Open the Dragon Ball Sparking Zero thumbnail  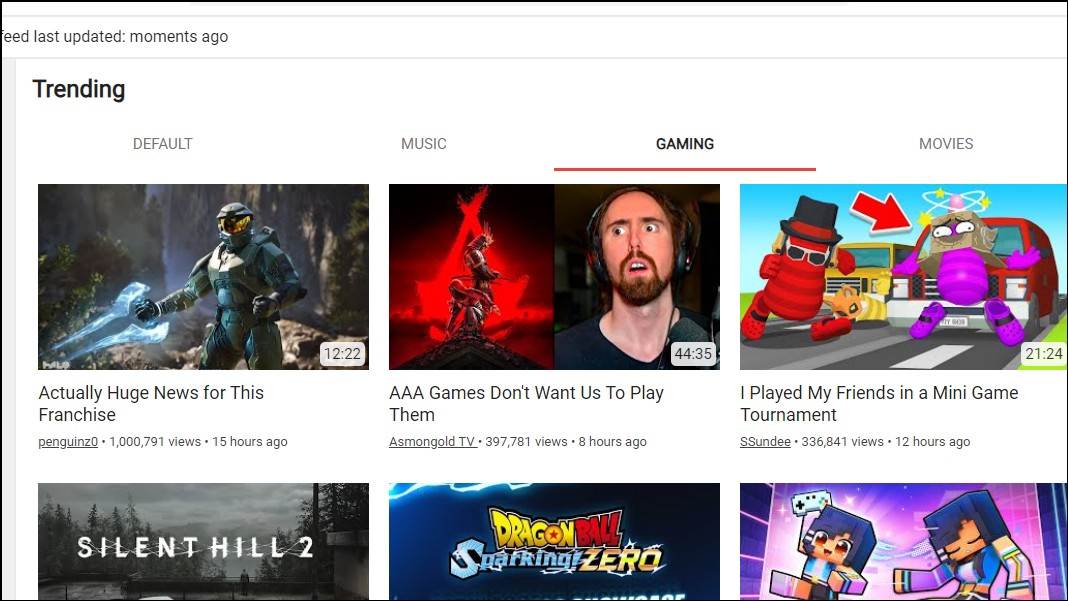[x=554, y=542]
